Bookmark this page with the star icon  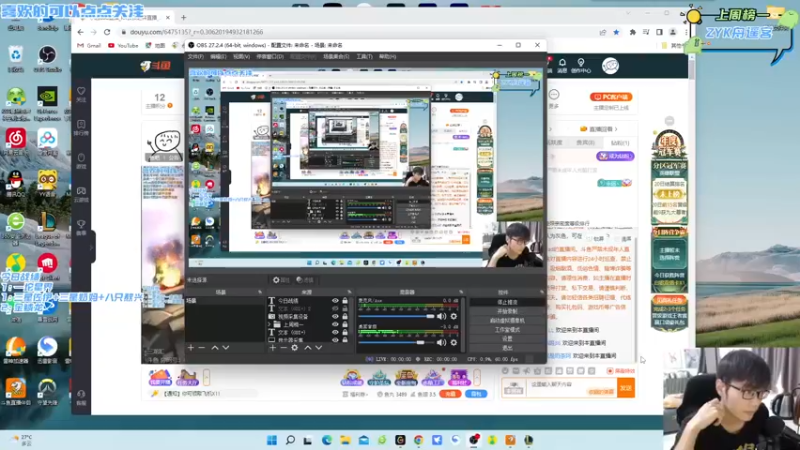[x=616, y=32]
